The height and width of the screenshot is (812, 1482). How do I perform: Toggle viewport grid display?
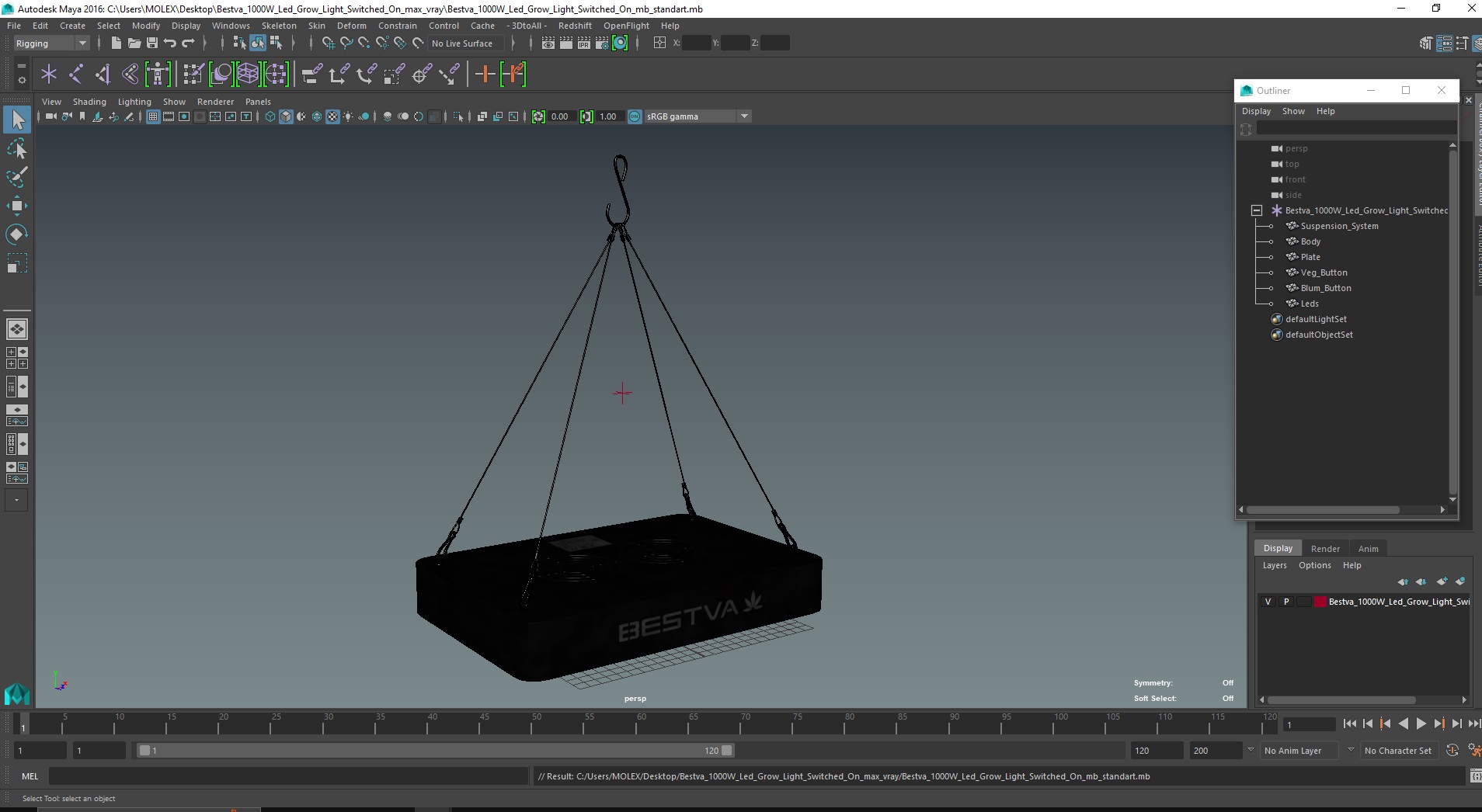153,116
